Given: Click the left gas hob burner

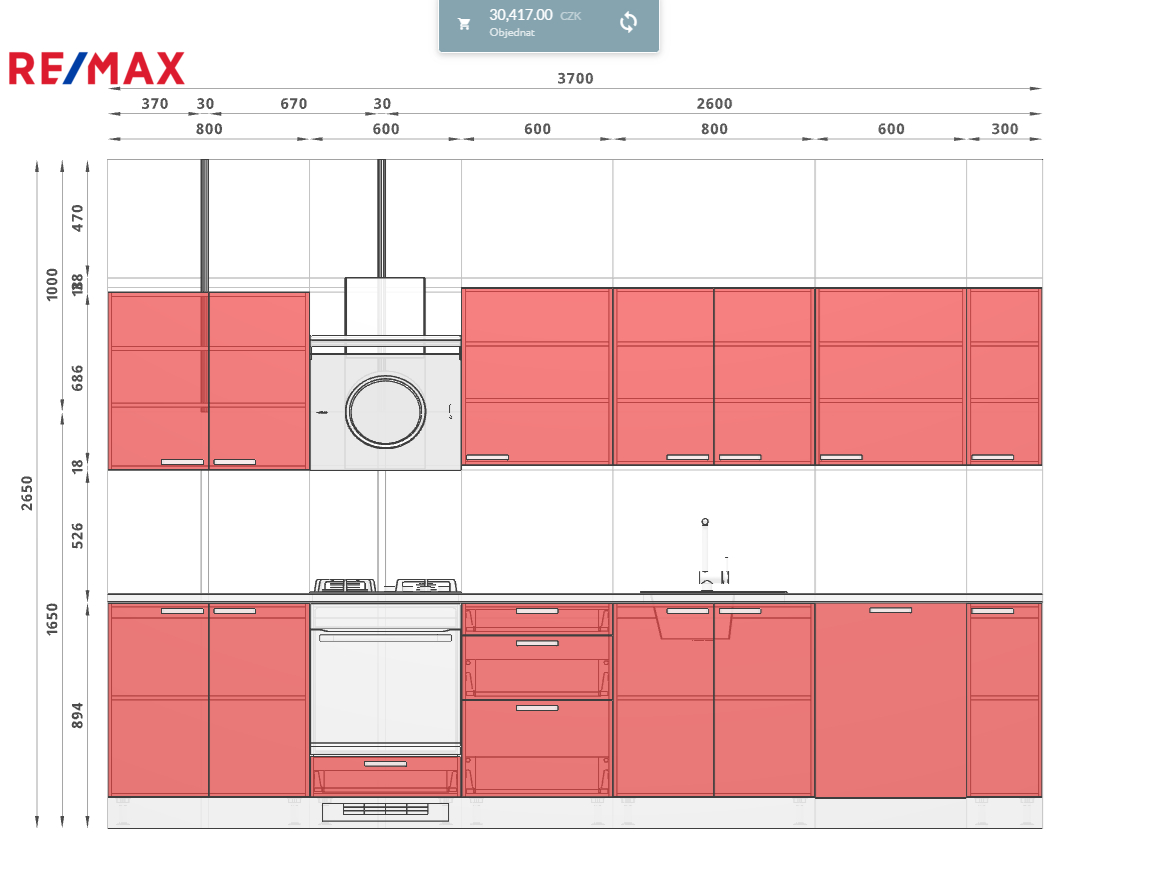Looking at the screenshot, I should click(345, 586).
